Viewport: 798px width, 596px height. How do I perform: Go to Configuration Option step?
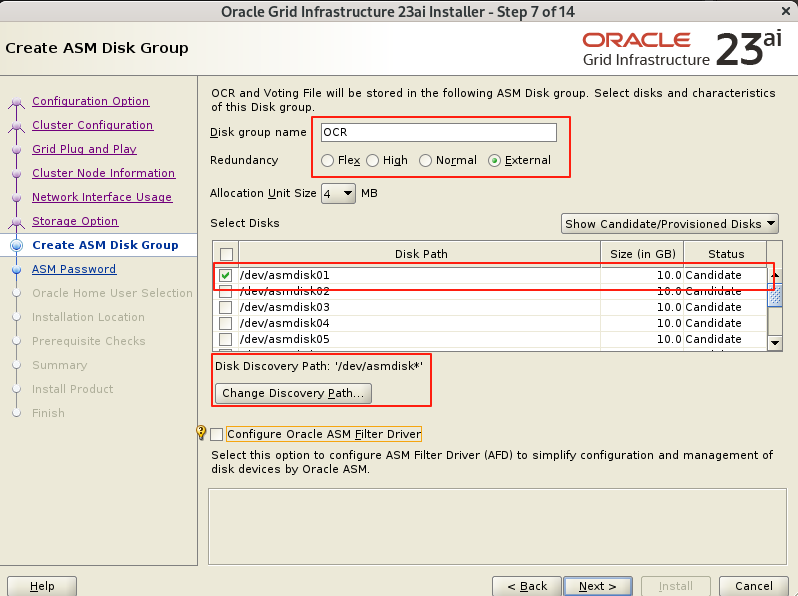91,101
